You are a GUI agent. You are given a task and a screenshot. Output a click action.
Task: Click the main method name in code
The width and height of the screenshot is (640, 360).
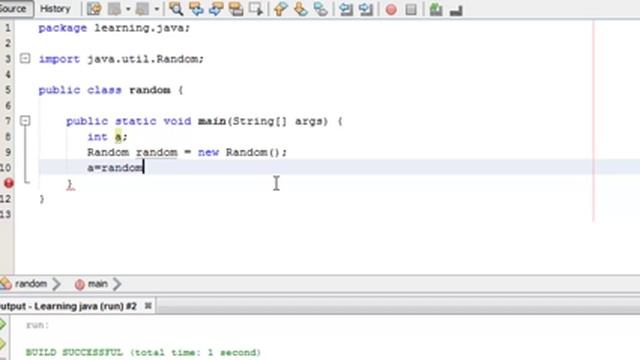(212, 121)
